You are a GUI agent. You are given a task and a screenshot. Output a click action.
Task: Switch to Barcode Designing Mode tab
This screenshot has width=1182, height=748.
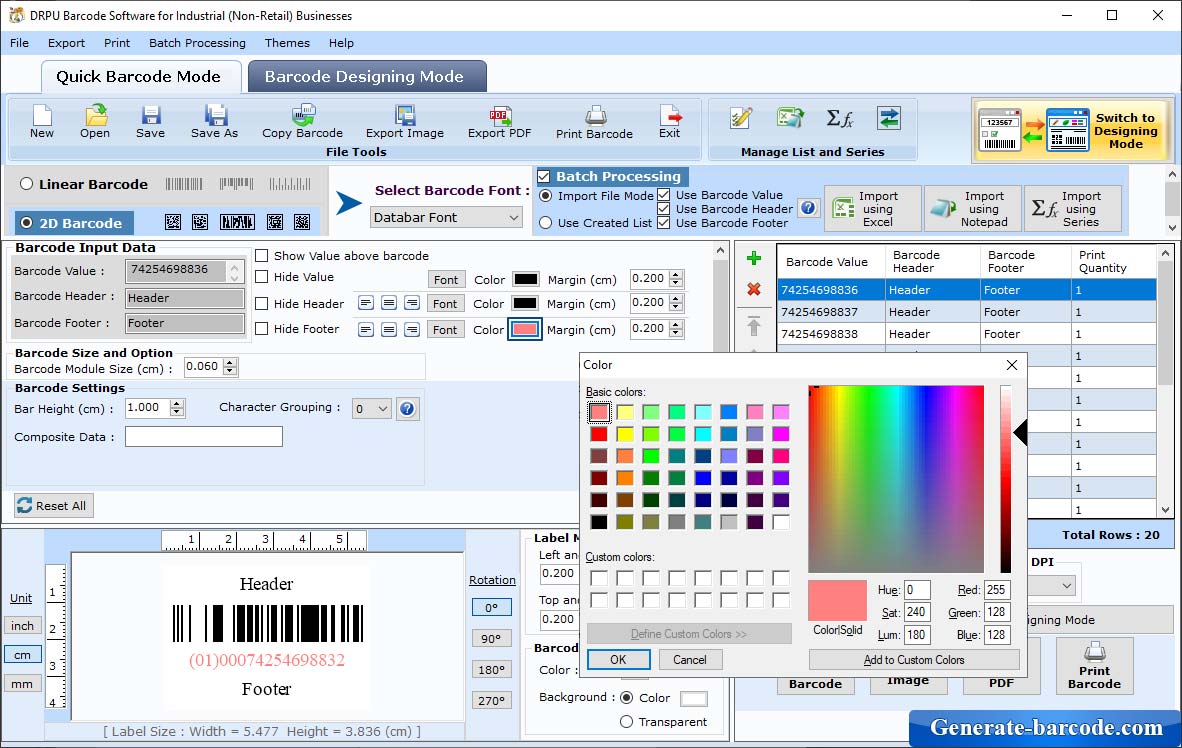366,76
